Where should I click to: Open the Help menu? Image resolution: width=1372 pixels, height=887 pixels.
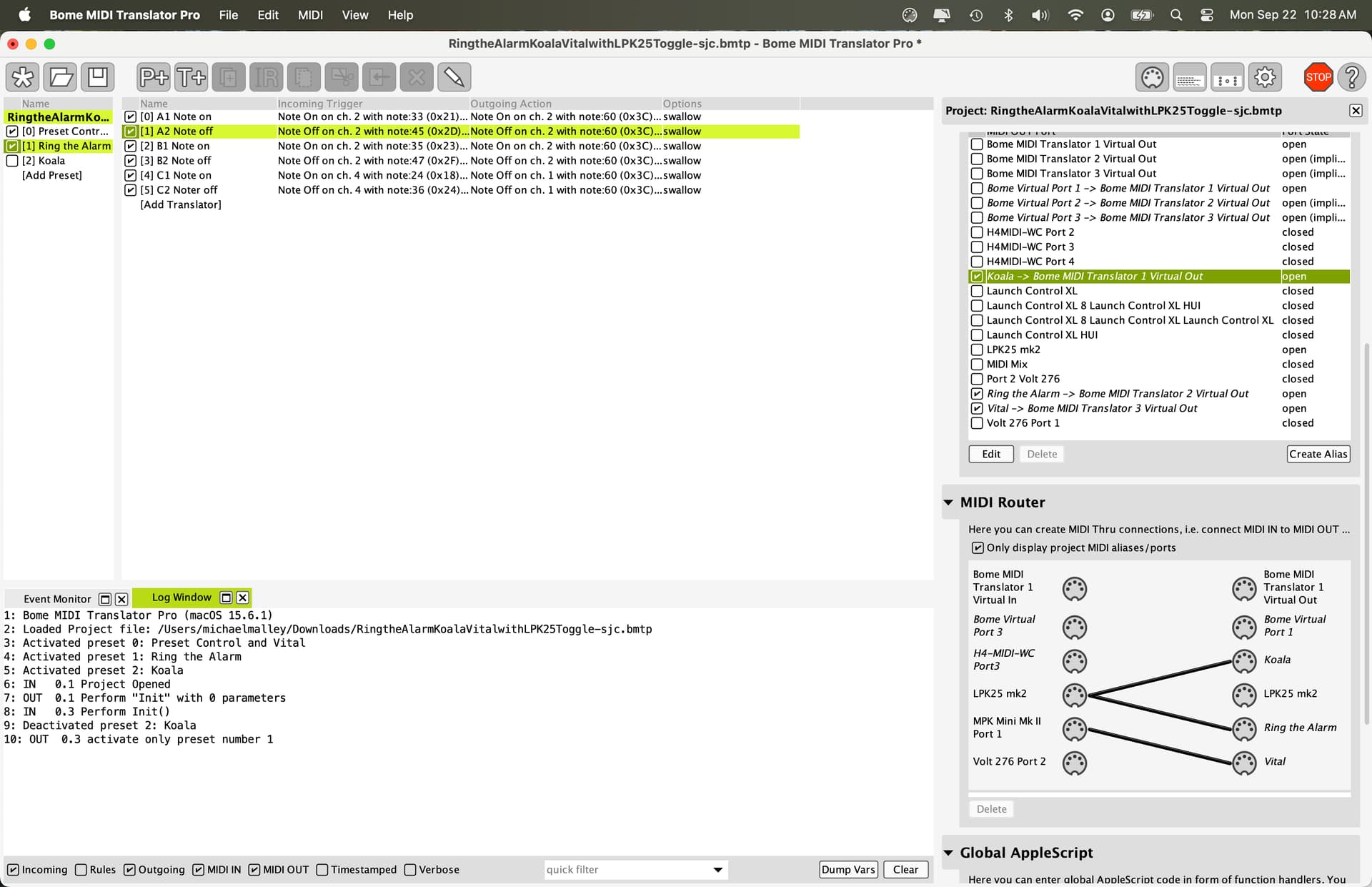(400, 15)
